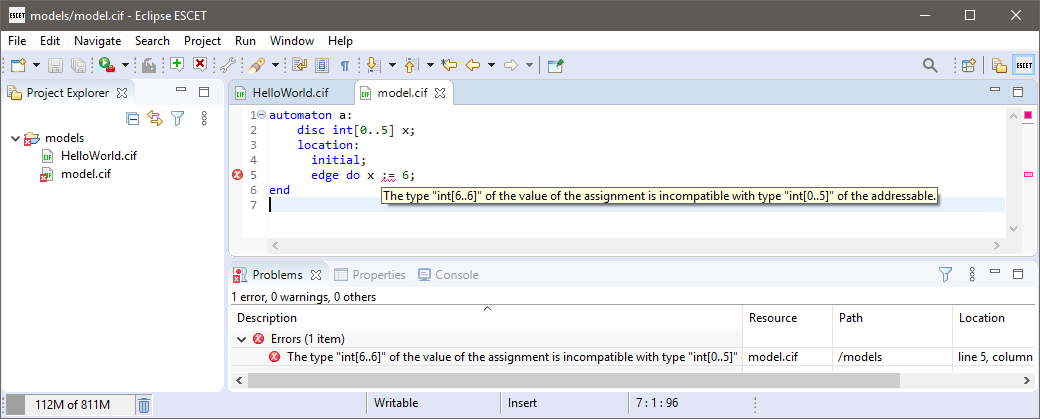The height and width of the screenshot is (419, 1040).
Task: Collapse the models project folder
Action: tap(15, 138)
